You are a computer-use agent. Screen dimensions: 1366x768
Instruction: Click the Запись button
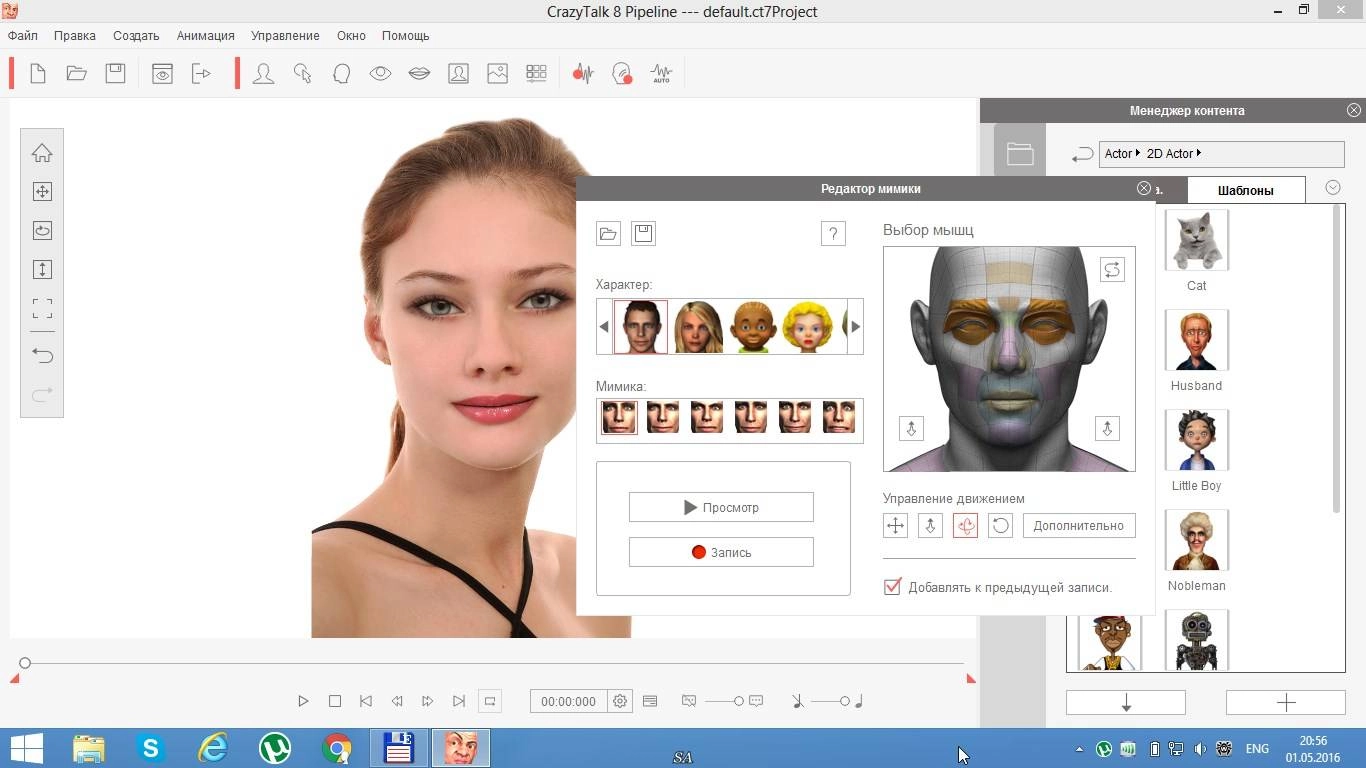click(721, 552)
